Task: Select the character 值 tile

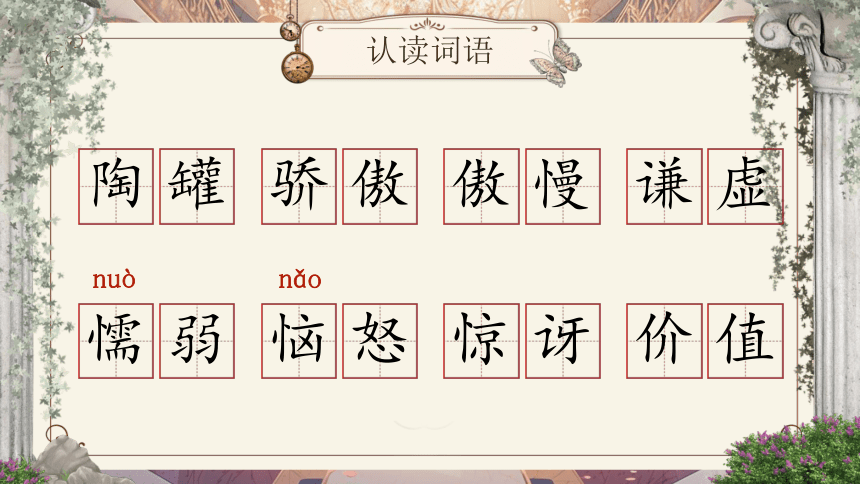Action: (745, 341)
